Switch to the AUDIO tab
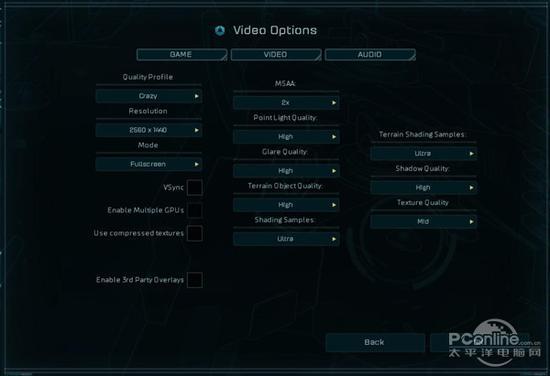The height and width of the screenshot is (376, 550). click(370, 55)
